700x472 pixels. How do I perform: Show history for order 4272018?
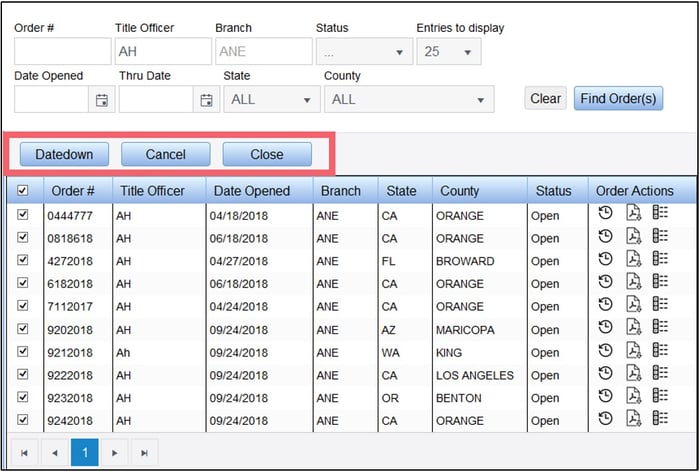pos(605,259)
